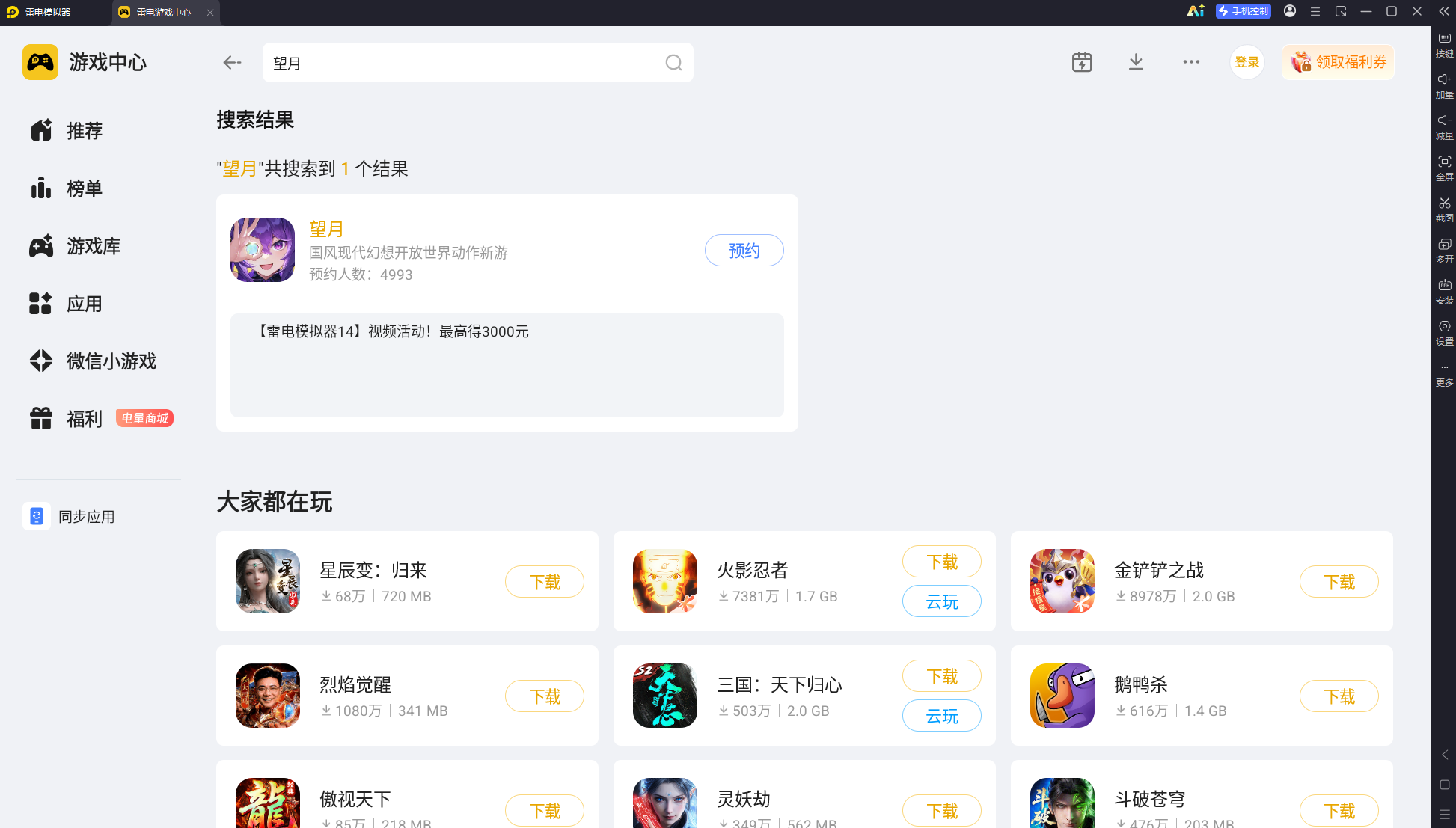
Task: Download 灵妖劫
Action: click(x=942, y=811)
